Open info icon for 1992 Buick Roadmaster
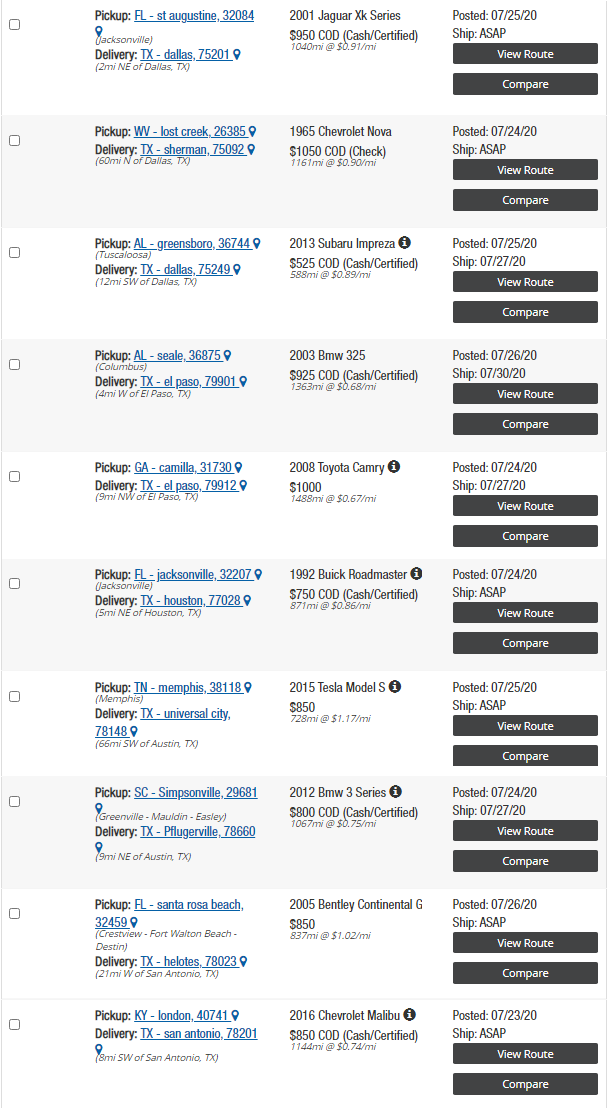 [416, 574]
